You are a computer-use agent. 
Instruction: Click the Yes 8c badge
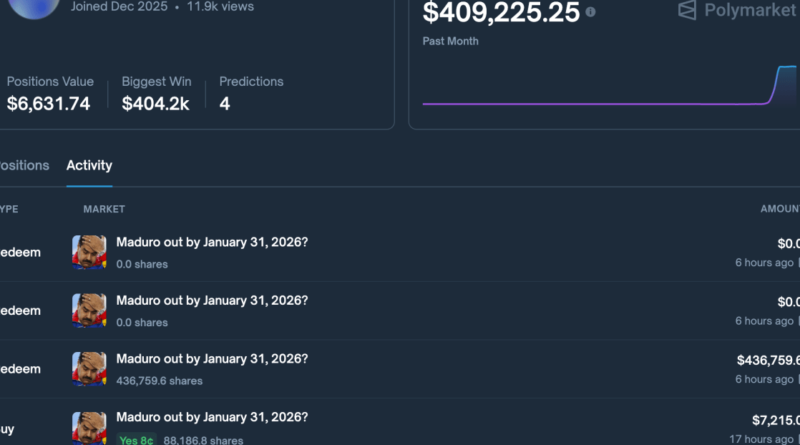click(137, 438)
